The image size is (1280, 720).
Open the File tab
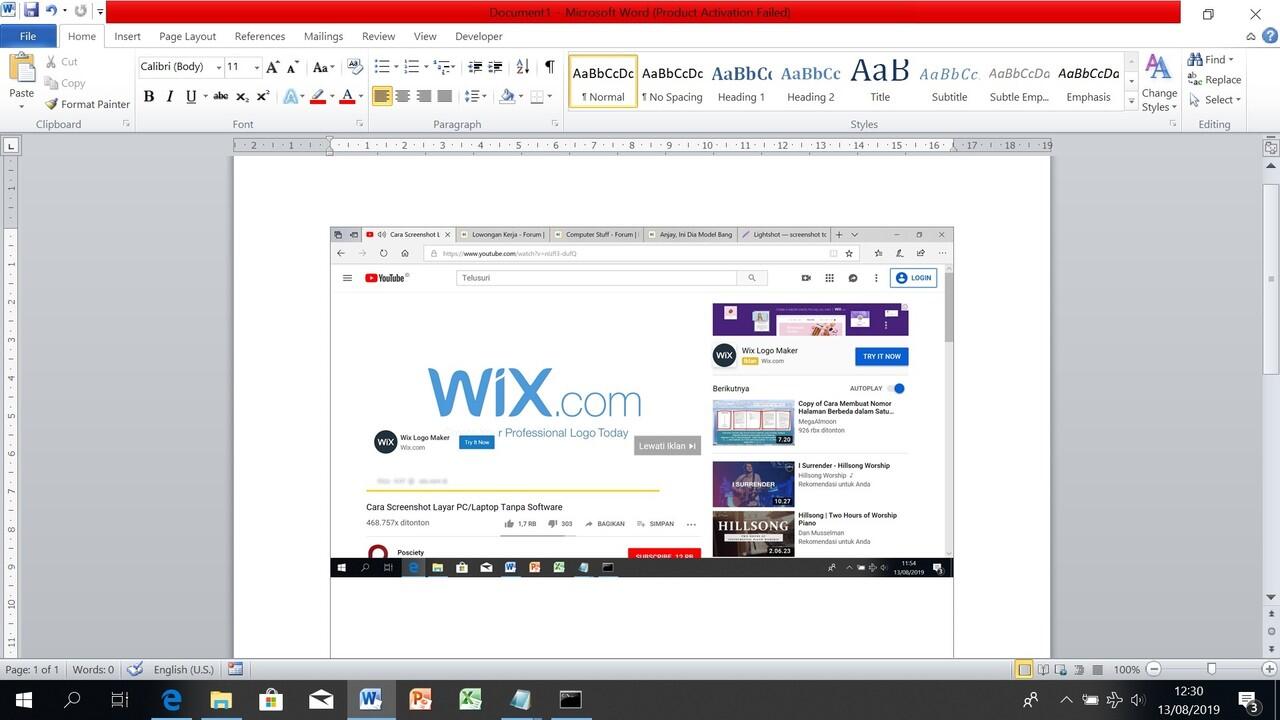point(28,36)
